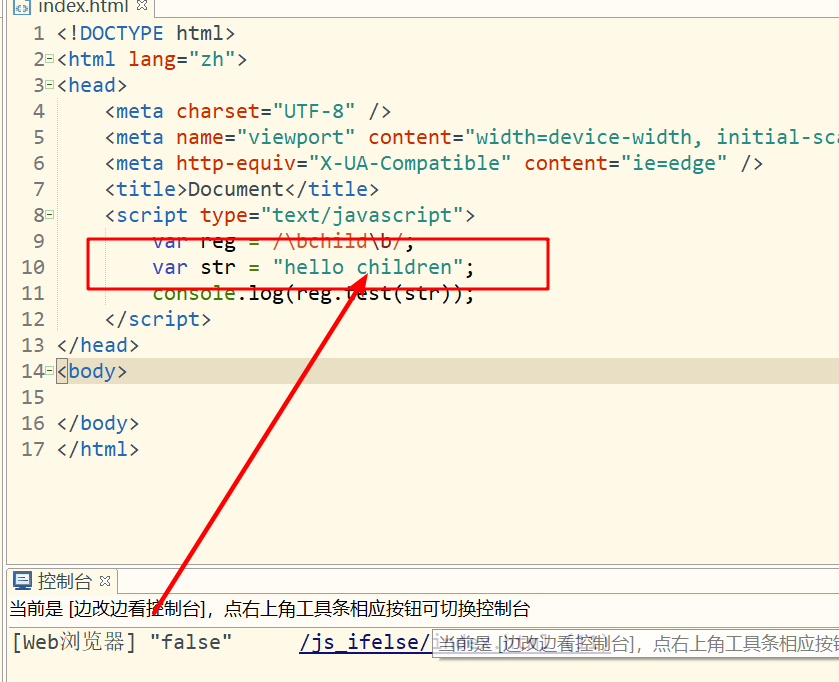This screenshot has height=682, width=839.
Task: Open the /js_ifelse/ source link
Action: pyautogui.click(x=365, y=642)
